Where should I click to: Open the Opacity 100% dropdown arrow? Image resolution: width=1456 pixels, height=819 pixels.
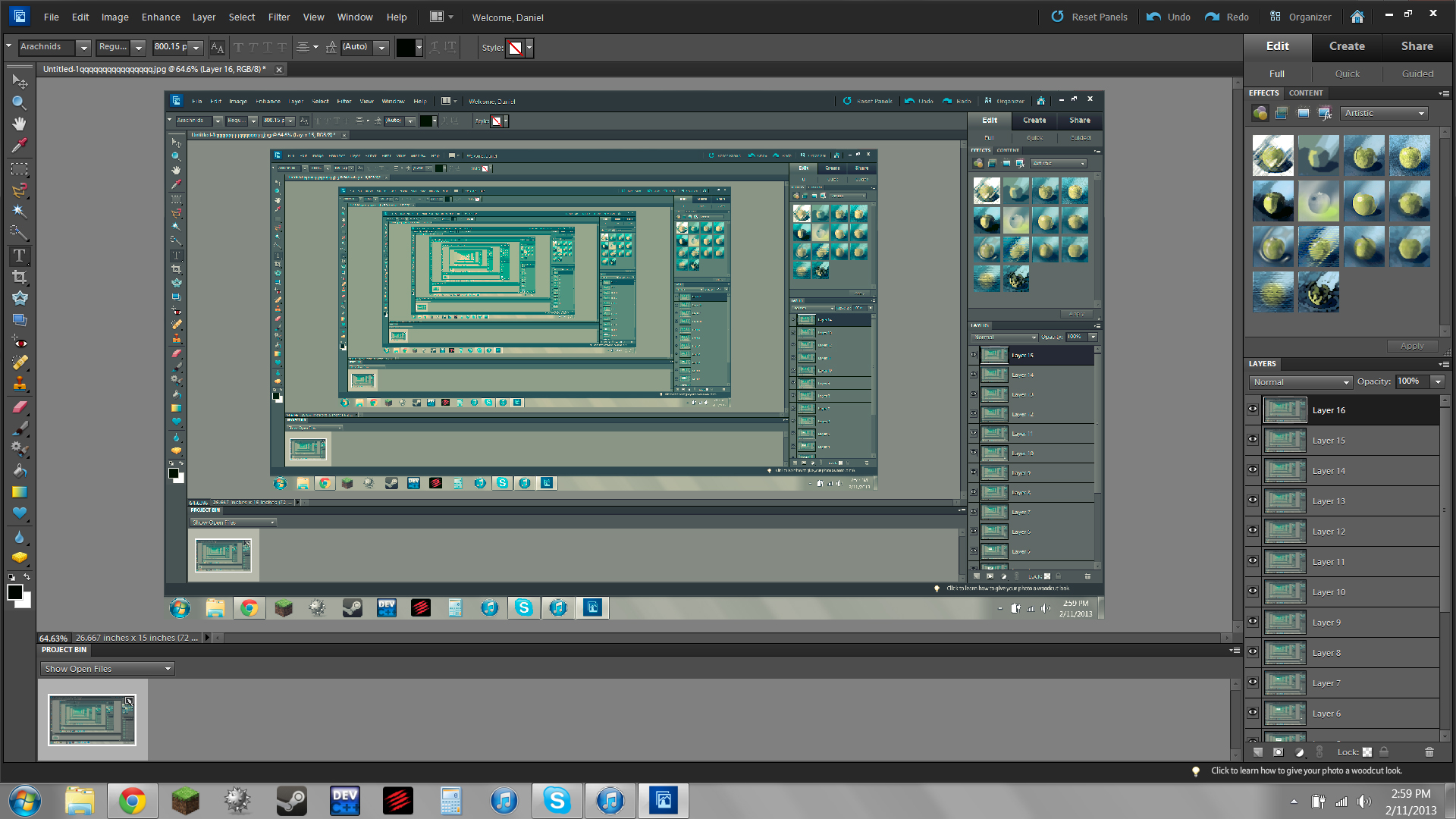click(x=1438, y=381)
